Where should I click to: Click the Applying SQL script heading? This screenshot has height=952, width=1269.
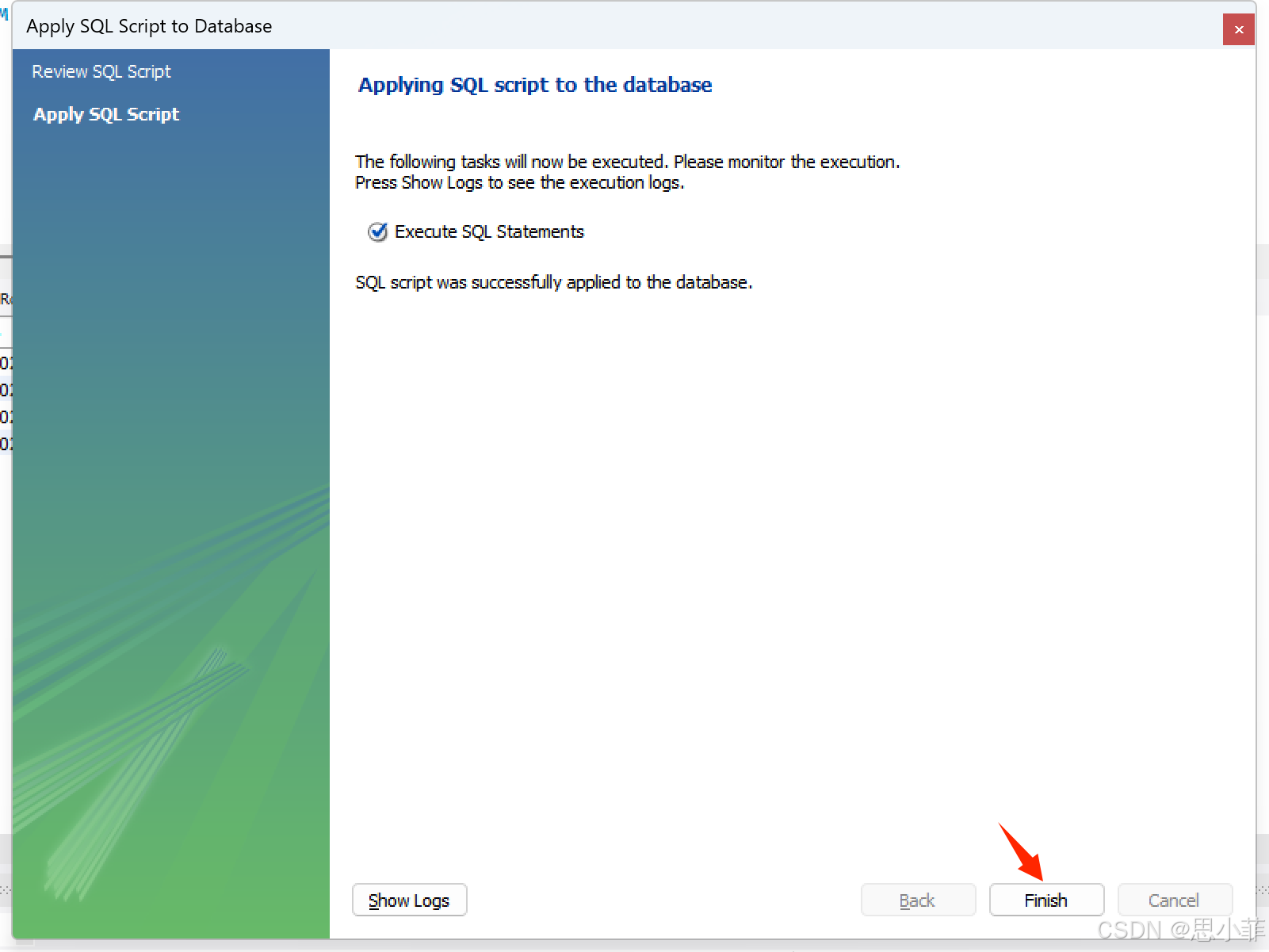pos(535,85)
